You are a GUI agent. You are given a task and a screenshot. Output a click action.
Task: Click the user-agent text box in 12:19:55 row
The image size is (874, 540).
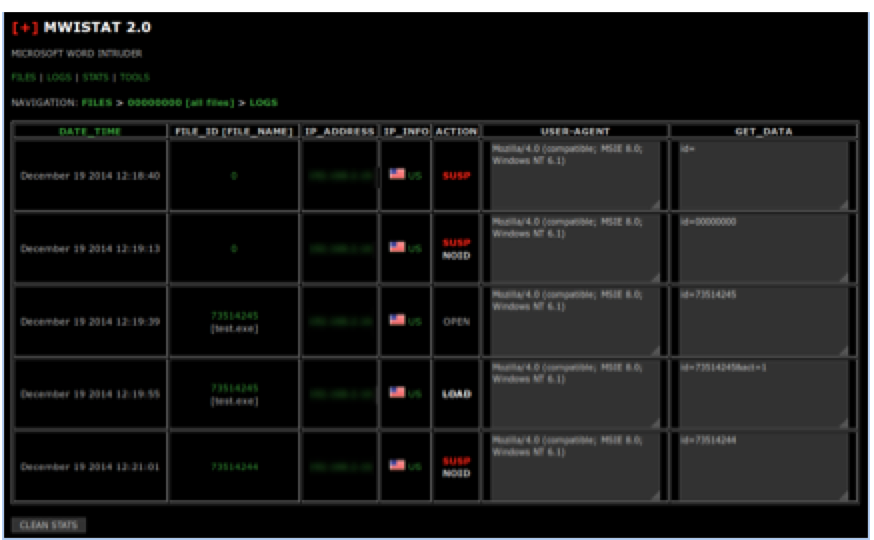point(575,394)
